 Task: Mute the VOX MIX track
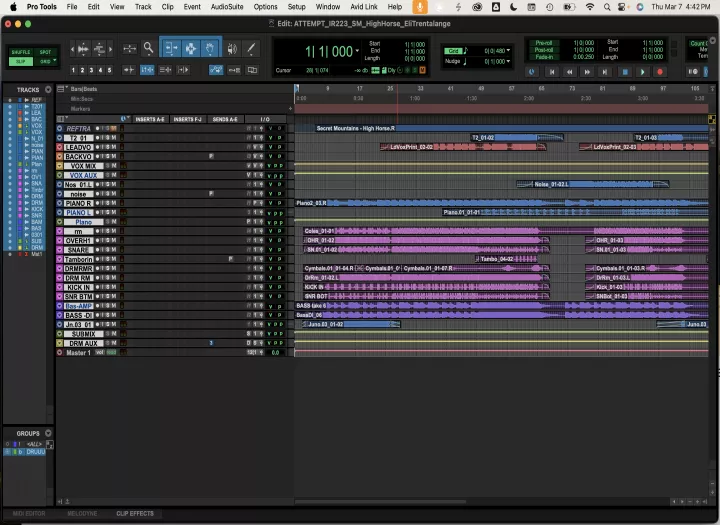tap(113, 166)
